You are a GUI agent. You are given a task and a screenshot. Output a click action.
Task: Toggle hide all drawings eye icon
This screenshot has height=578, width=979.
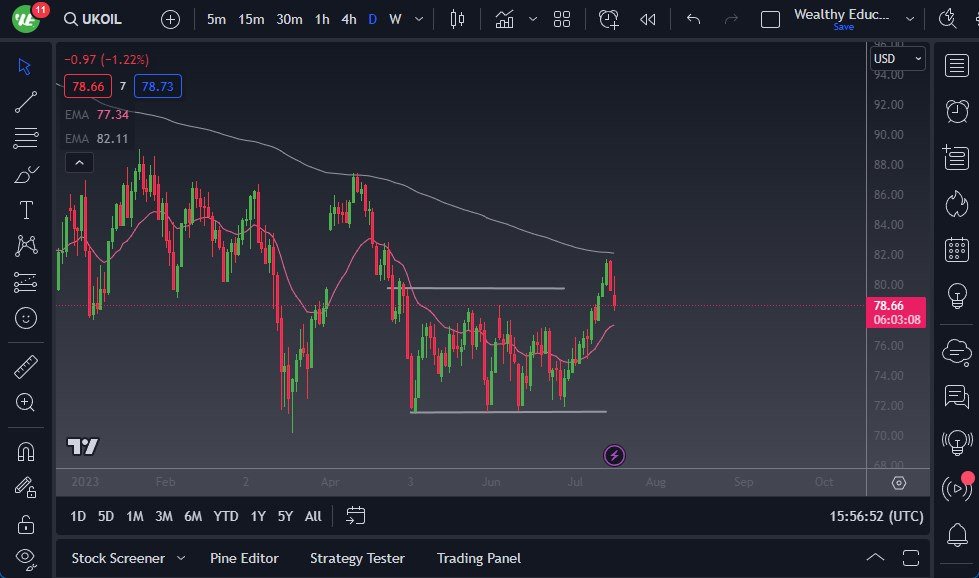26,557
